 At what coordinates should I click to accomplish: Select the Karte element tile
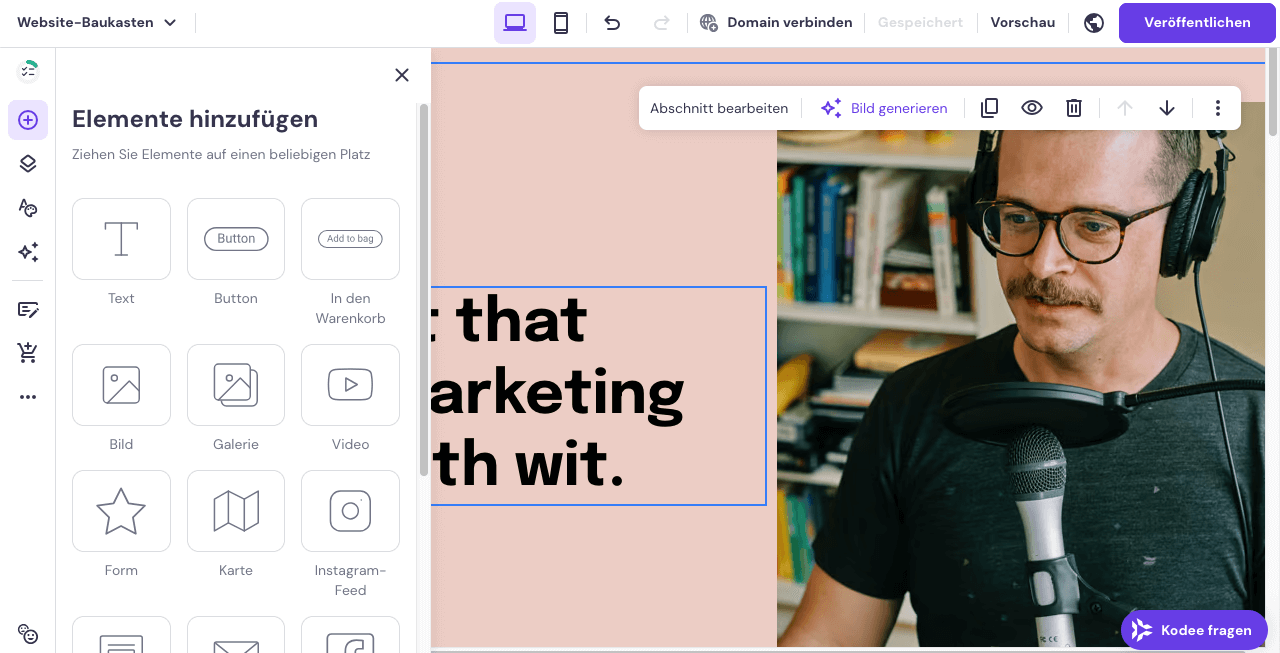236,511
